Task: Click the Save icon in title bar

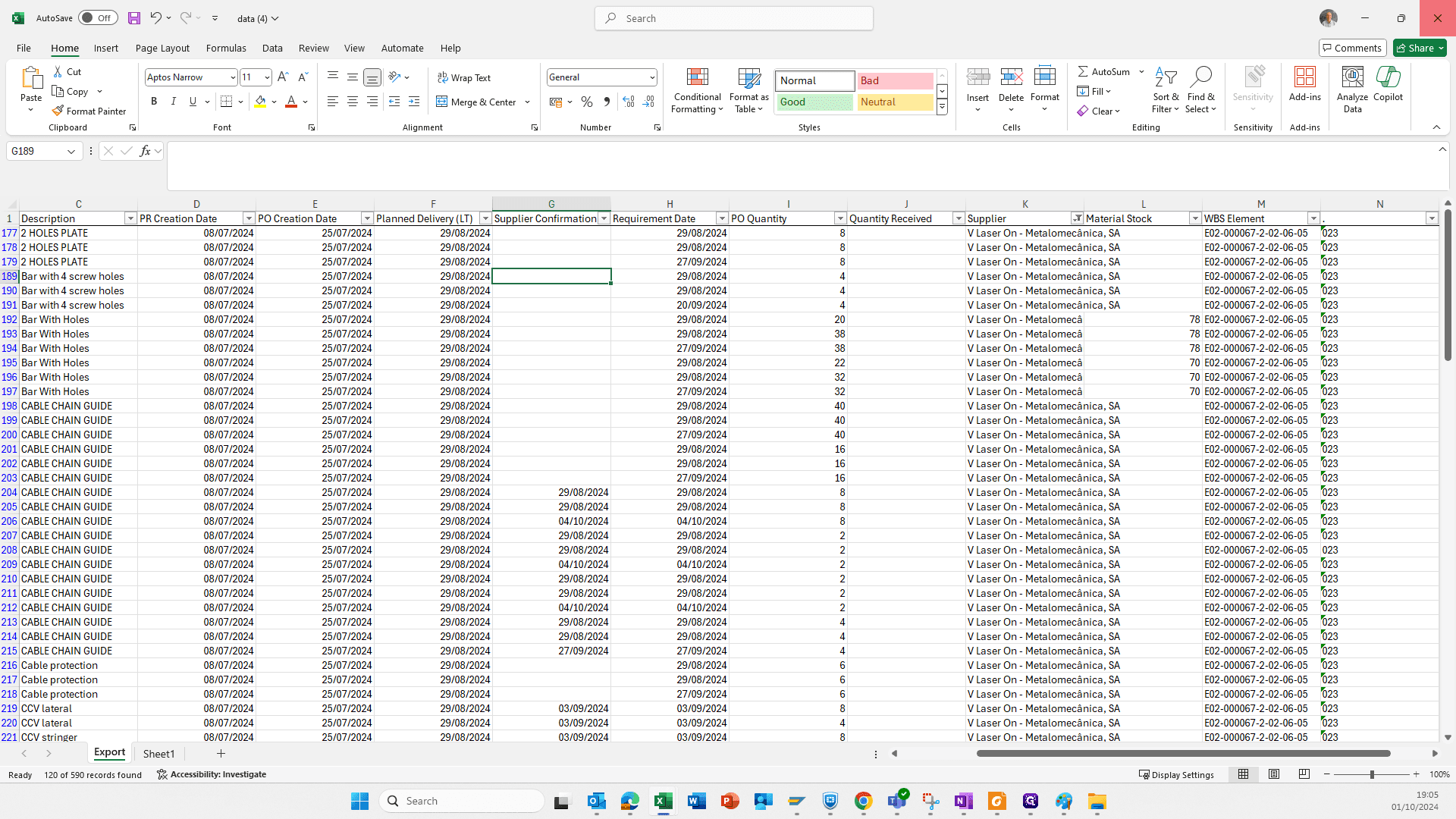Action: (x=134, y=18)
